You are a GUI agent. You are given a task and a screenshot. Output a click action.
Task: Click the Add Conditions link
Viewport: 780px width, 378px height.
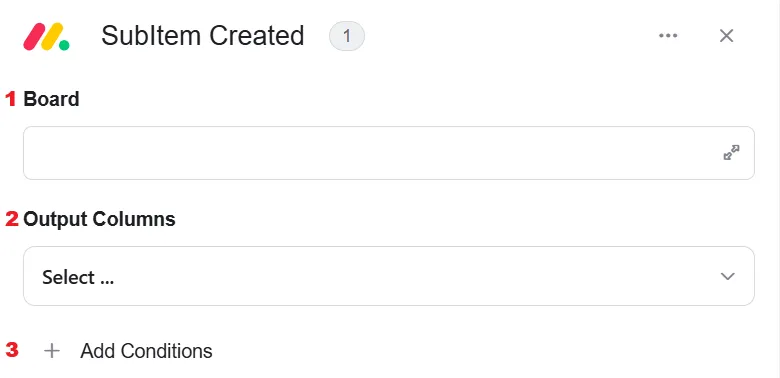click(x=146, y=351)
